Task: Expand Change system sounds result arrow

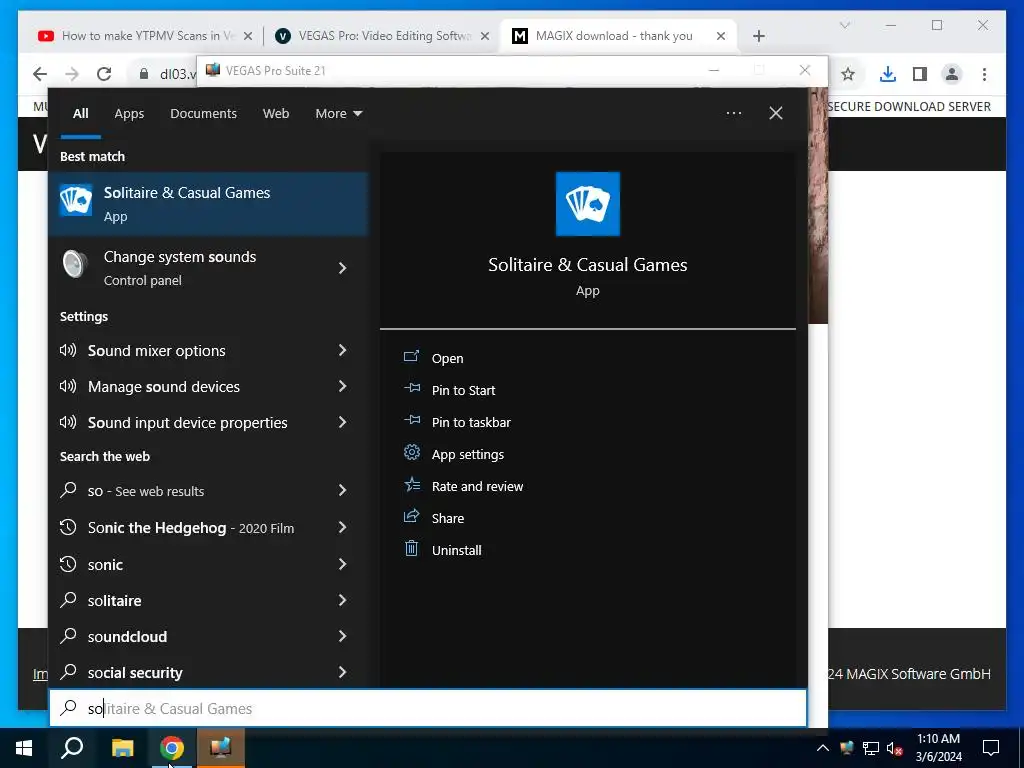Action: pos(342,268)
